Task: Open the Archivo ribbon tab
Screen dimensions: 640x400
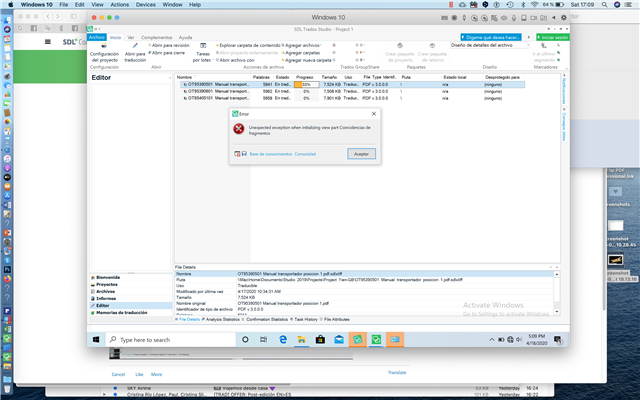Action: (x=97, y=37)
